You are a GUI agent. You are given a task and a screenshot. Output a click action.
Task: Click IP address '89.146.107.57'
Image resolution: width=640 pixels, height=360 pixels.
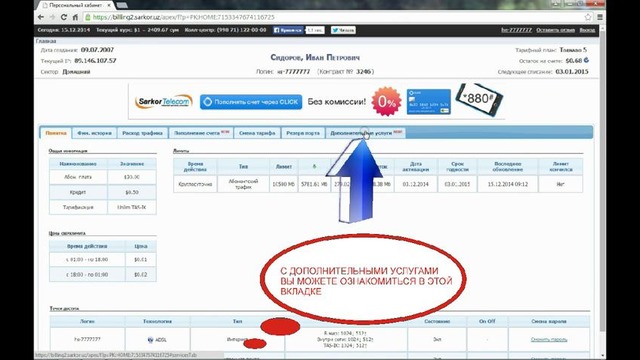click(x=96, y=60)
